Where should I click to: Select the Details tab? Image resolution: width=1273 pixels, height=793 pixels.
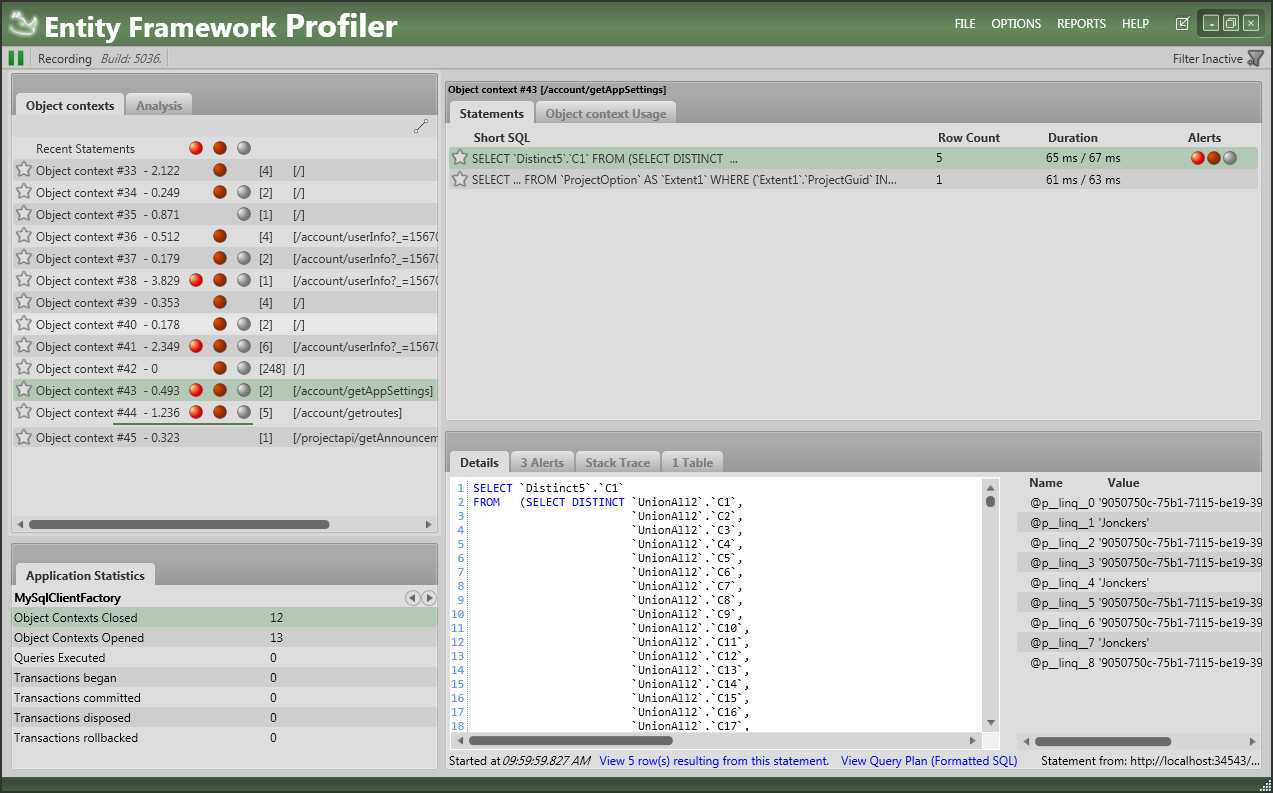[479, 462]
